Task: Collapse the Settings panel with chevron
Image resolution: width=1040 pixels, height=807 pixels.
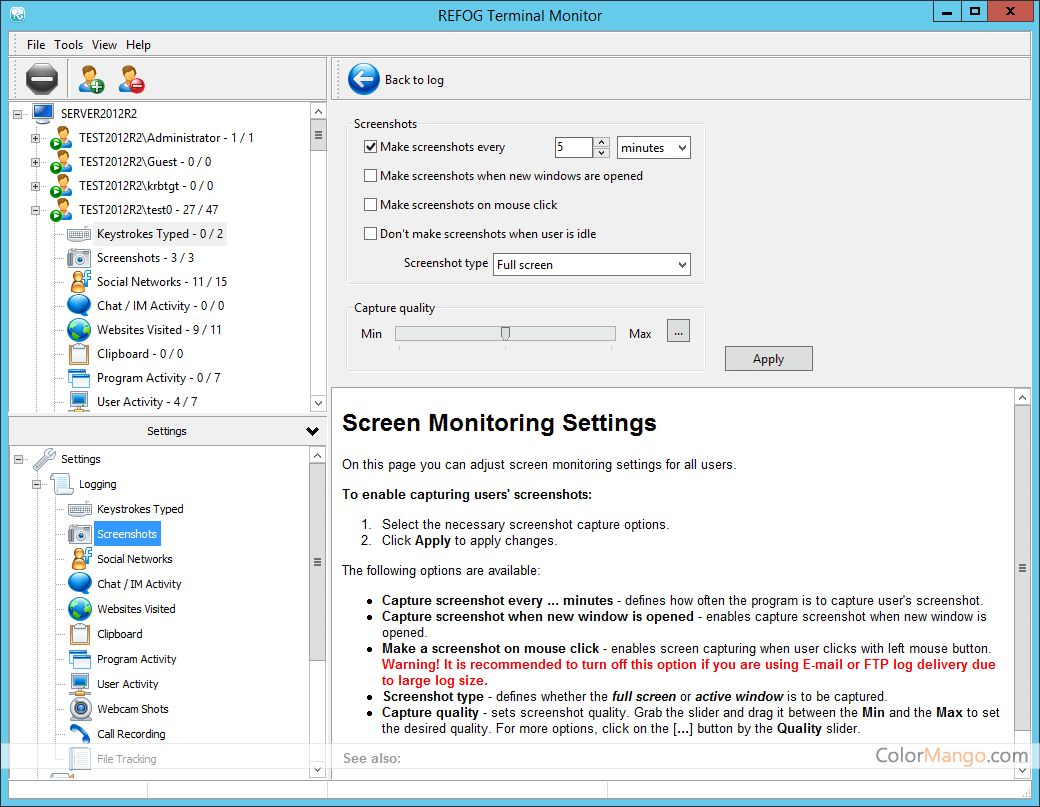Action: (x=312, y=431)
